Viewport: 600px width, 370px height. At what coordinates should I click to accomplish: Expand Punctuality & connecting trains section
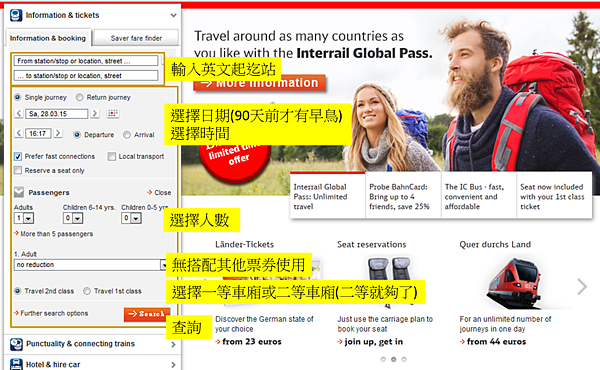coord(173,344)
